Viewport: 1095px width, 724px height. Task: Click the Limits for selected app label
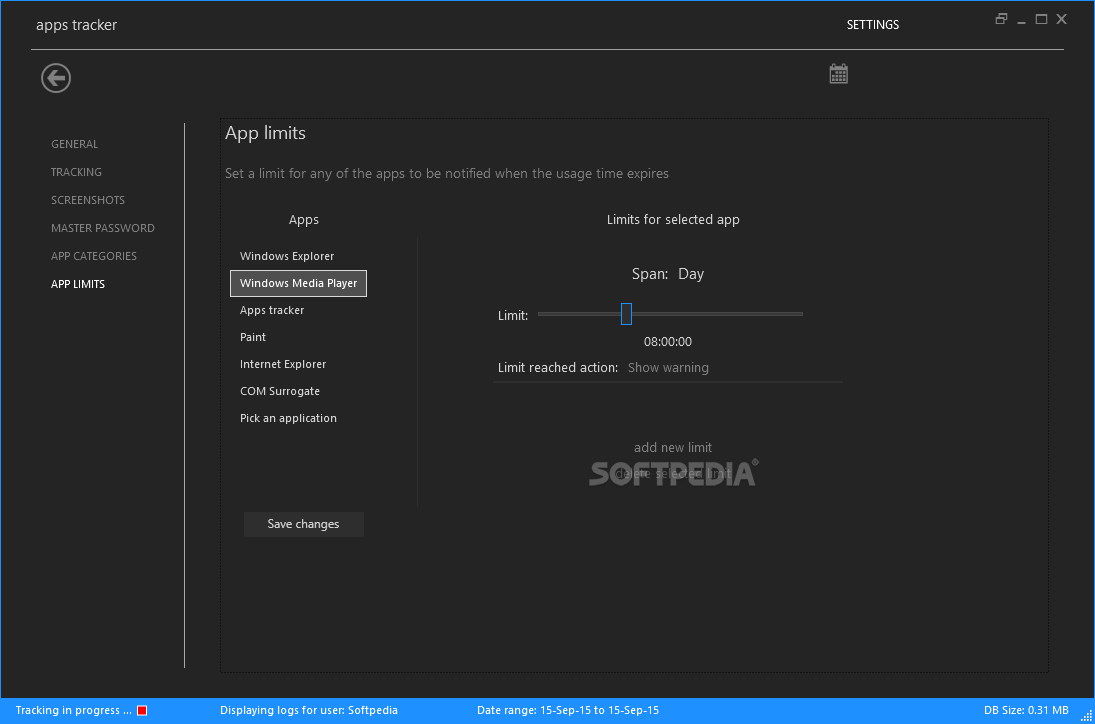673,219
